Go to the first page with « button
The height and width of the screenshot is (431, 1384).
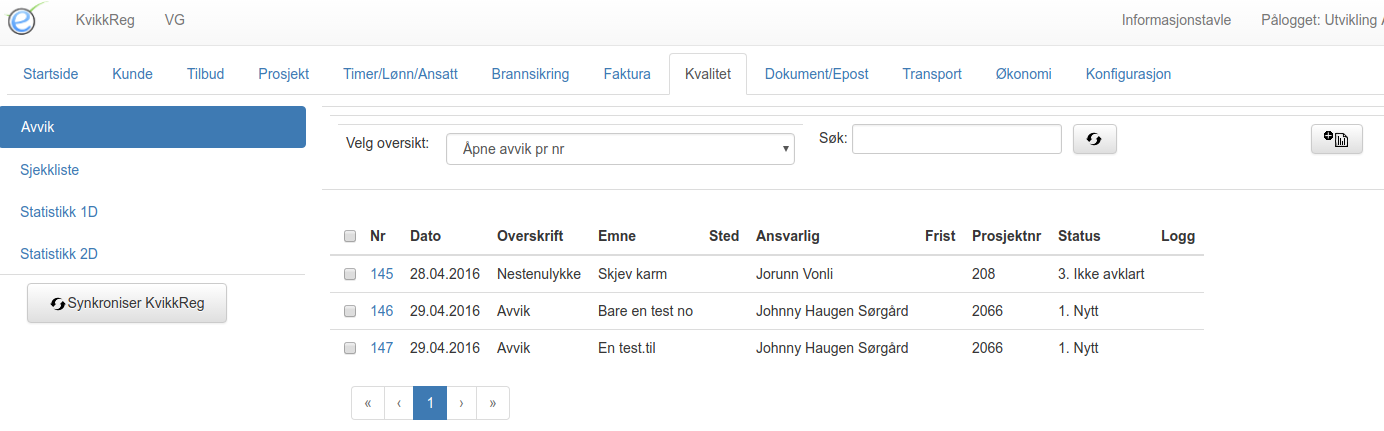point(368,403)
